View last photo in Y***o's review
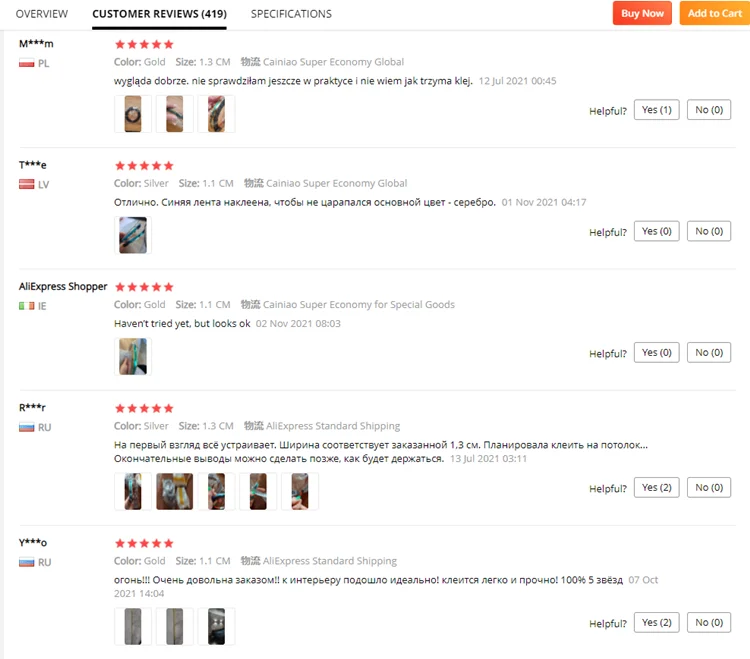Image resolution: width=750 pixels, height=659 pixels. click(216, 626)
